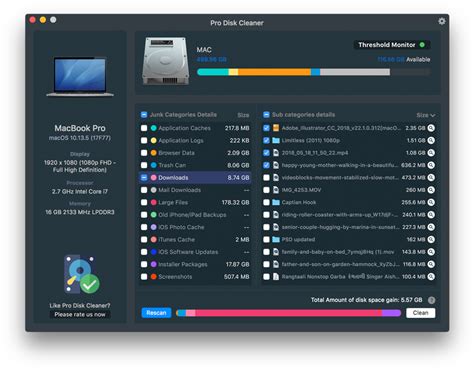Check the IMG_4253.MOV checkbox

266,190
